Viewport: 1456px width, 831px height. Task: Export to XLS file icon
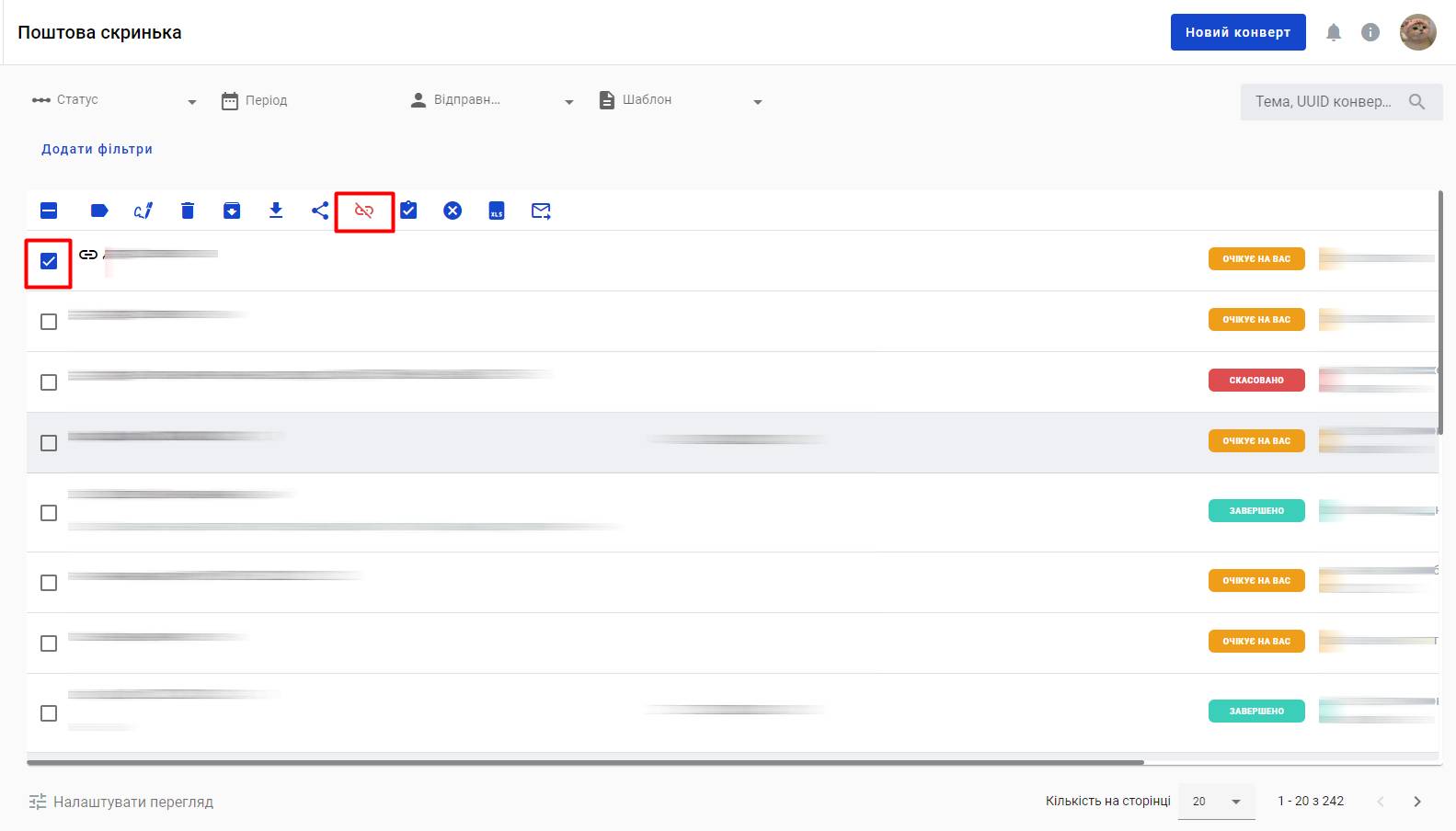[497, 211]
